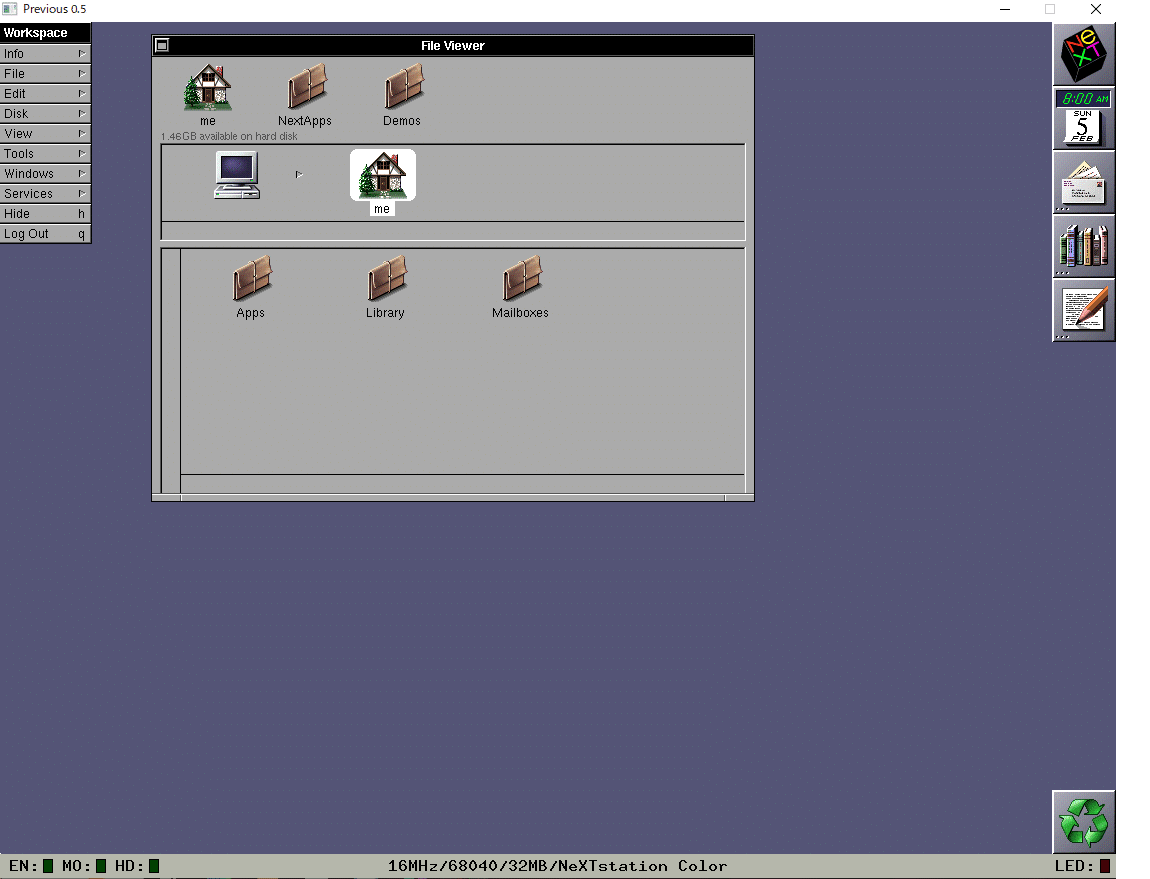Click the Recycler icon in the dock
1150x879 pixels.
[x=1084, y=822]
